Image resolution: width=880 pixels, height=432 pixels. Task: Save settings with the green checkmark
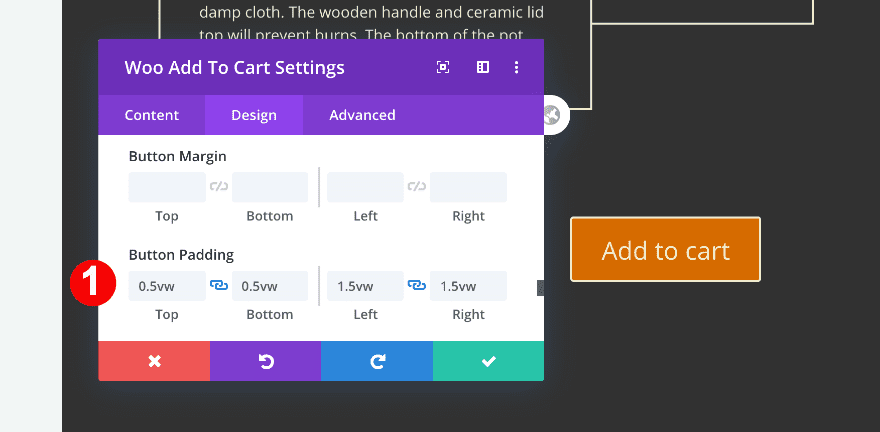click(x=488, y=361)
